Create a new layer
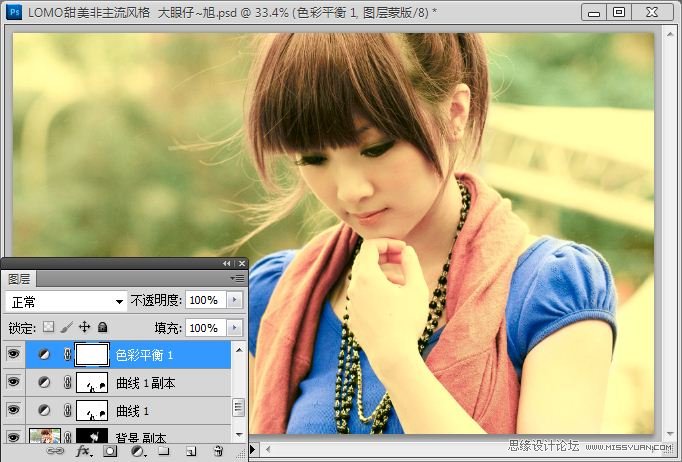Screen dimensions: 682x462 click(x=191, y=451)
